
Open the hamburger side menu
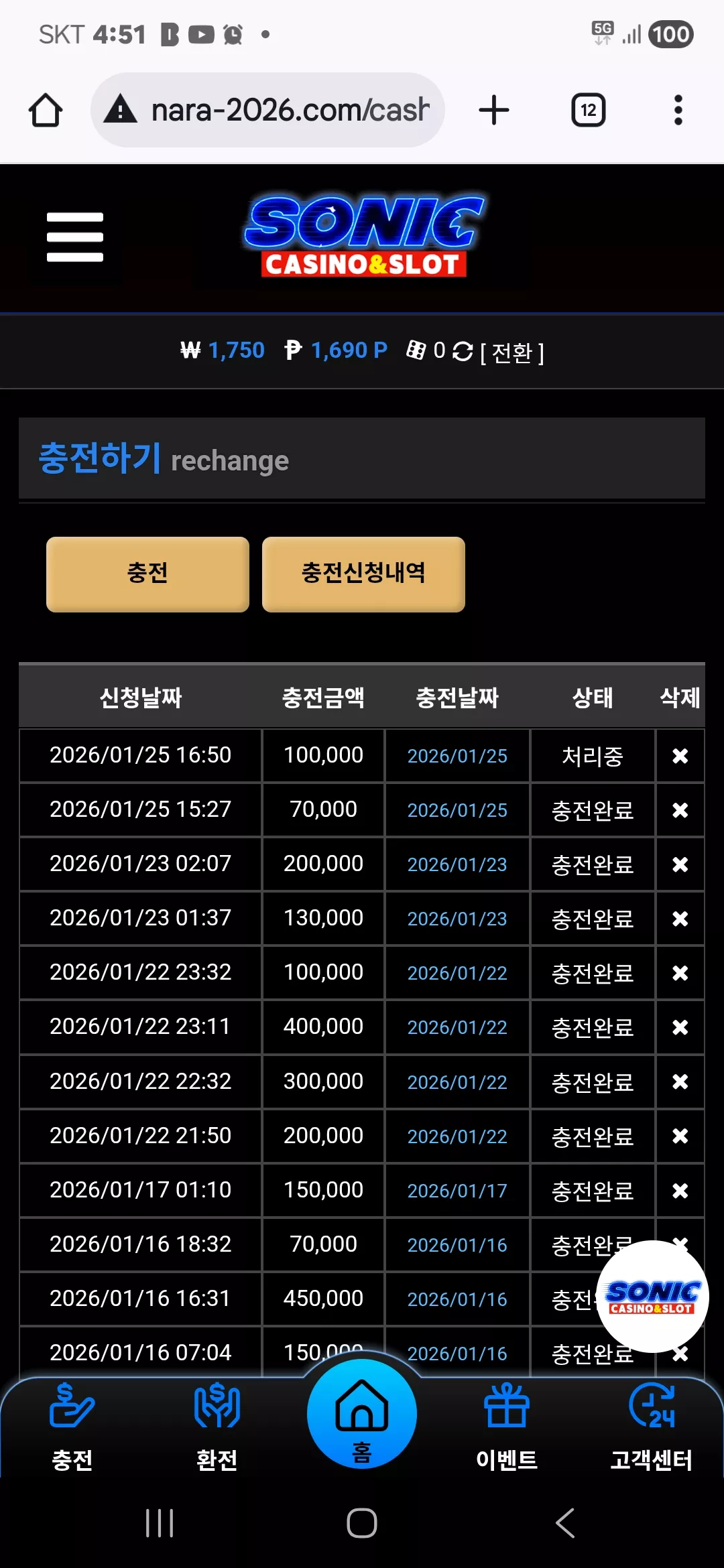[x=75, y=237]
